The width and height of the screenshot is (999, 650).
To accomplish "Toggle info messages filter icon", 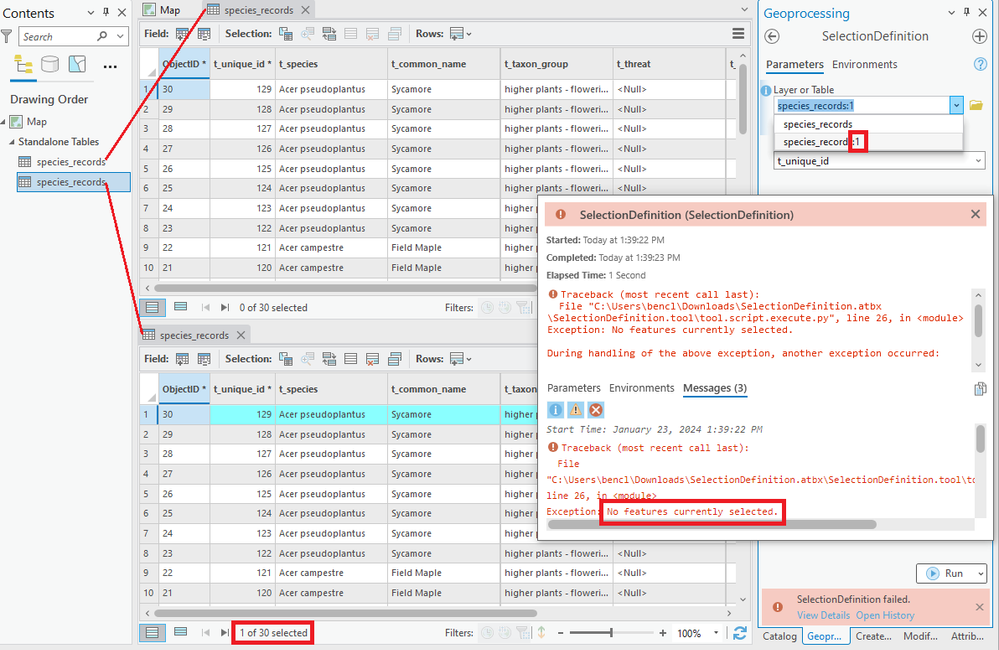I will 556,410.
